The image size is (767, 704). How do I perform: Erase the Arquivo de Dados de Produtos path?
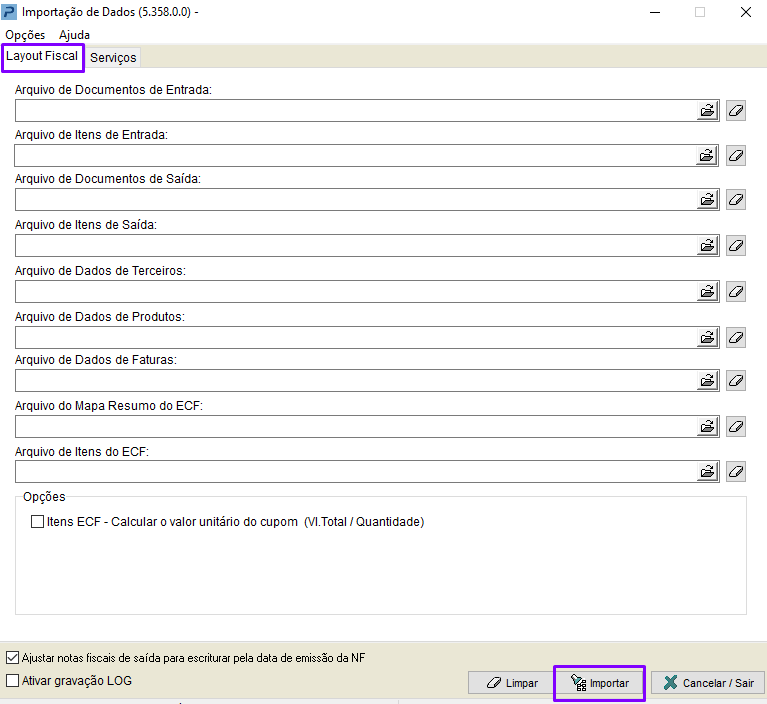coord(736,338)
